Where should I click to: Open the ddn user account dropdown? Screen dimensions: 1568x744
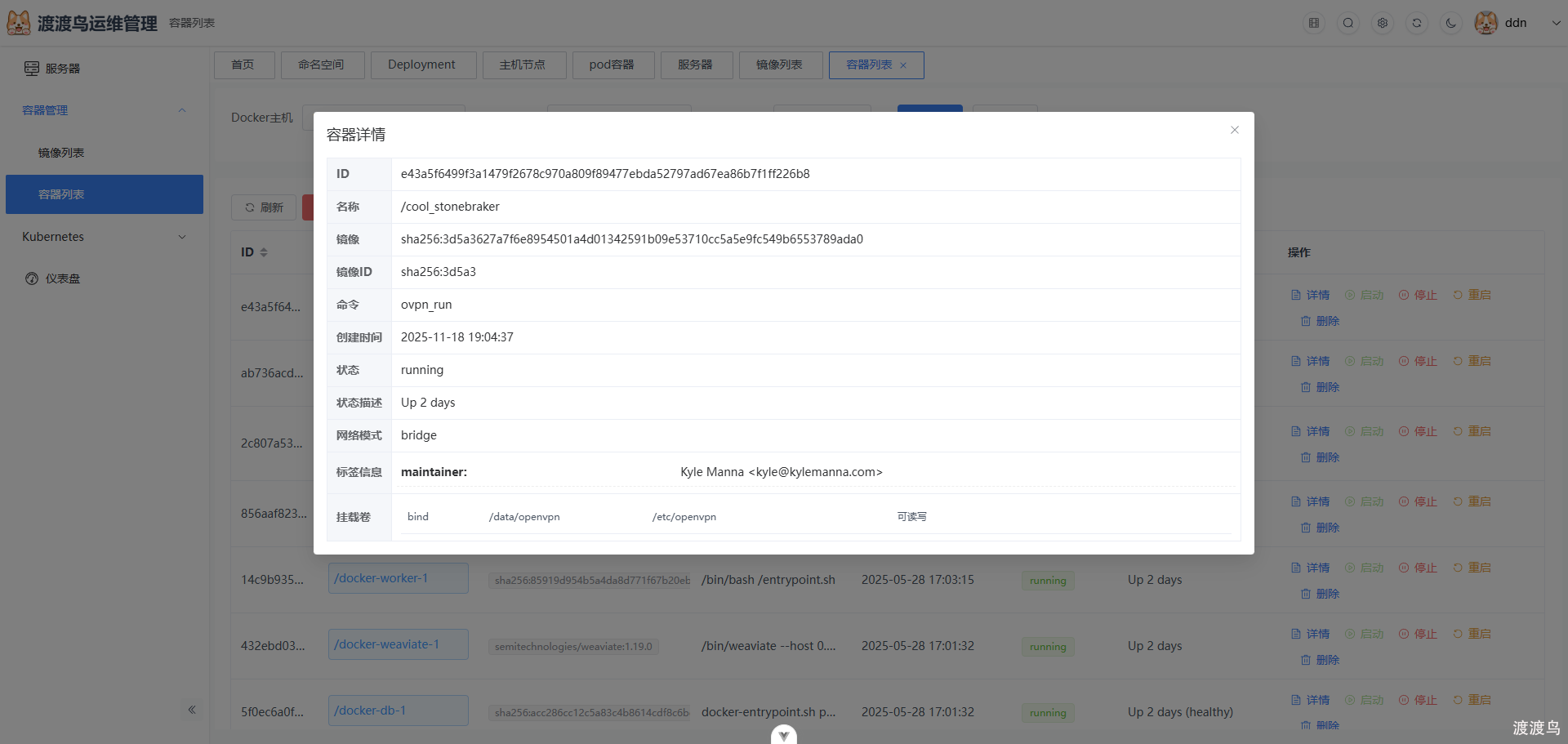pos(1517,23)
